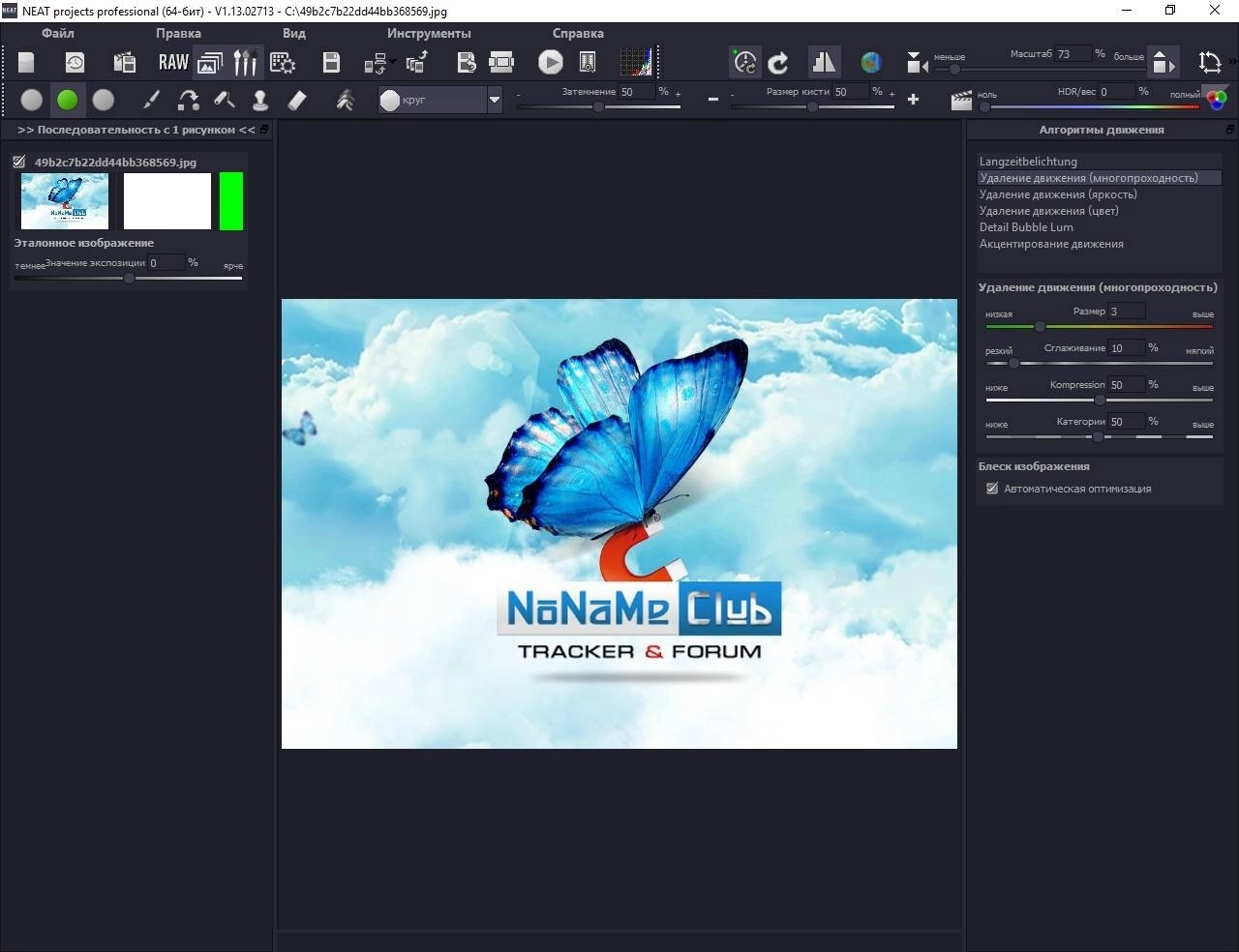Image resolution: width=1239 pixels, height=952 pixels.
Task: Undock the sequence panel via header icon
Action: tap(264, 130)
